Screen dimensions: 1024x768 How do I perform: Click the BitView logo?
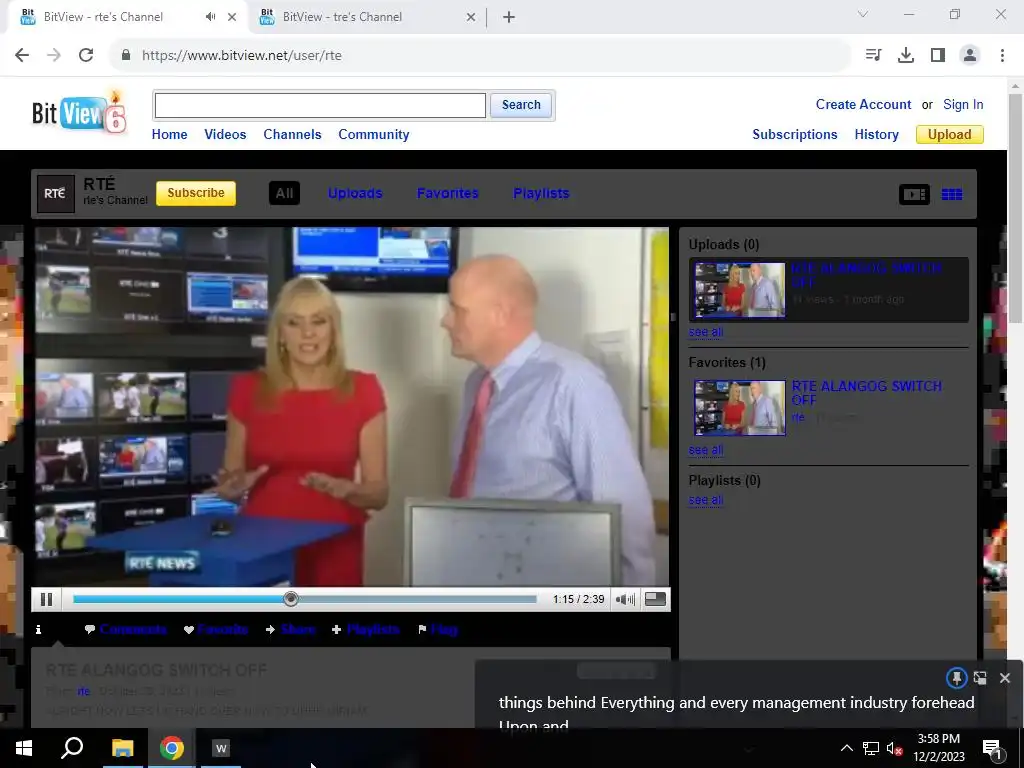click(x=79, y=112)
